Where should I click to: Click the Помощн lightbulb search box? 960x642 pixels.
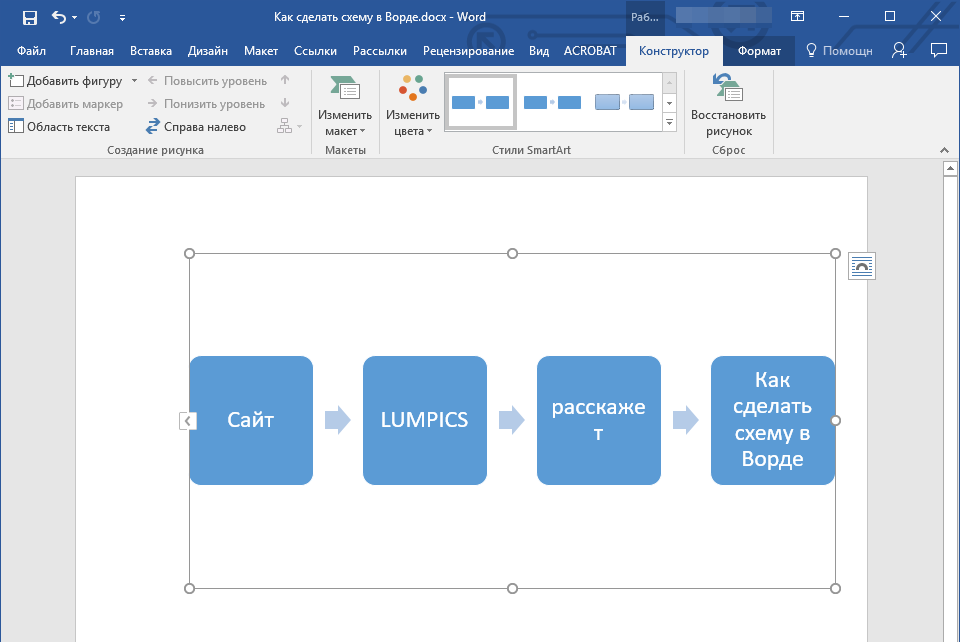tap(839, 51)
